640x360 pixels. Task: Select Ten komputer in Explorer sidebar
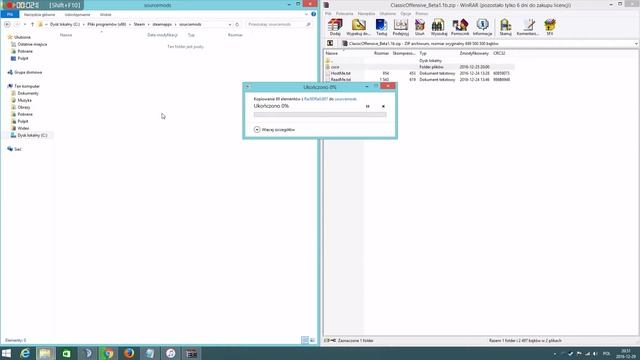[x=27, y=86]
